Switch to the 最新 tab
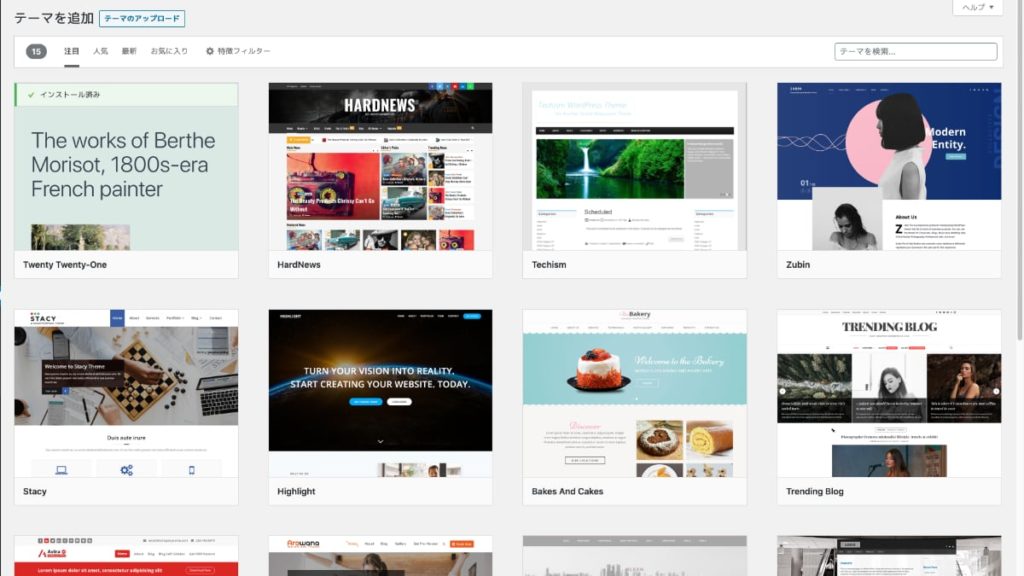1024x576 pixels. (129, 51)
